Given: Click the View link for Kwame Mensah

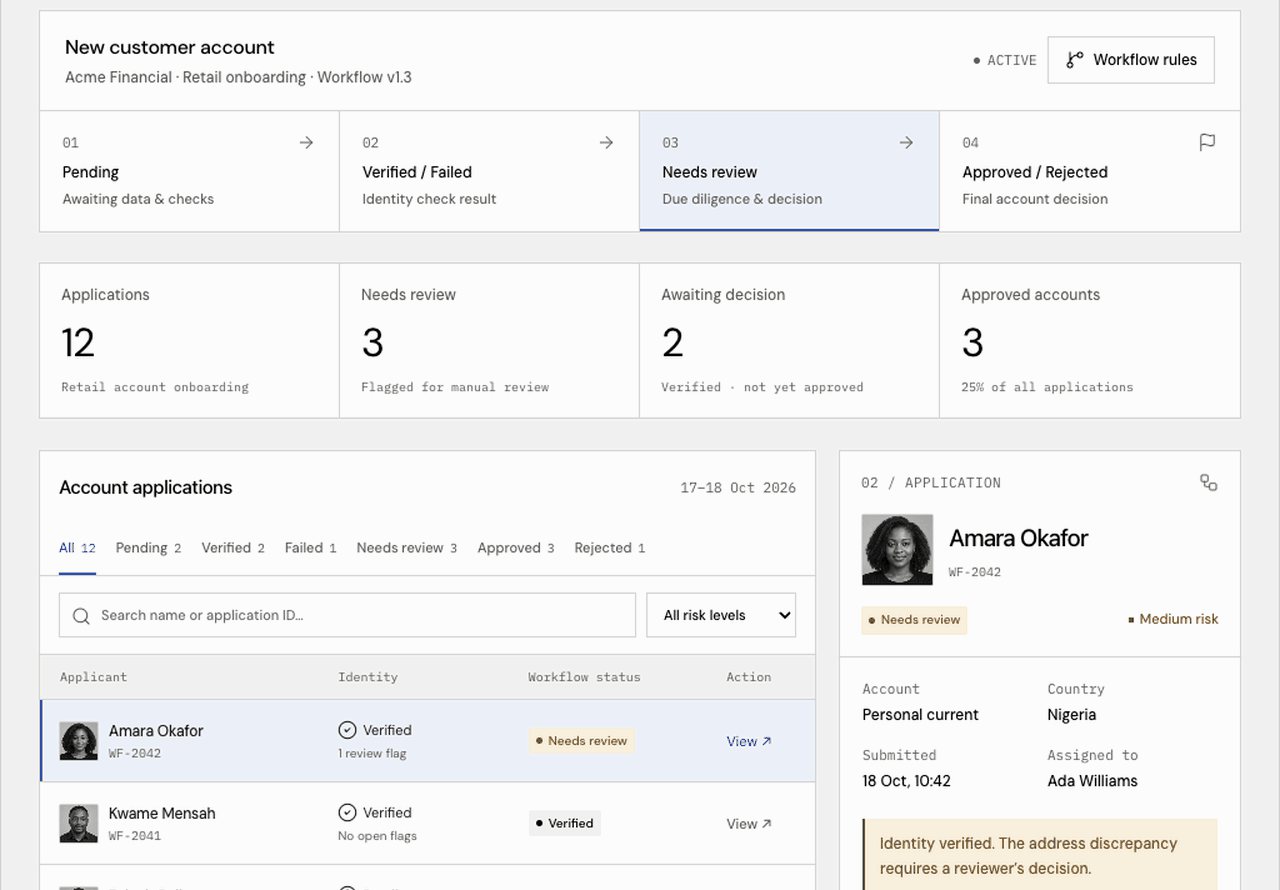Looking at the screenshot, I should 749,824.
